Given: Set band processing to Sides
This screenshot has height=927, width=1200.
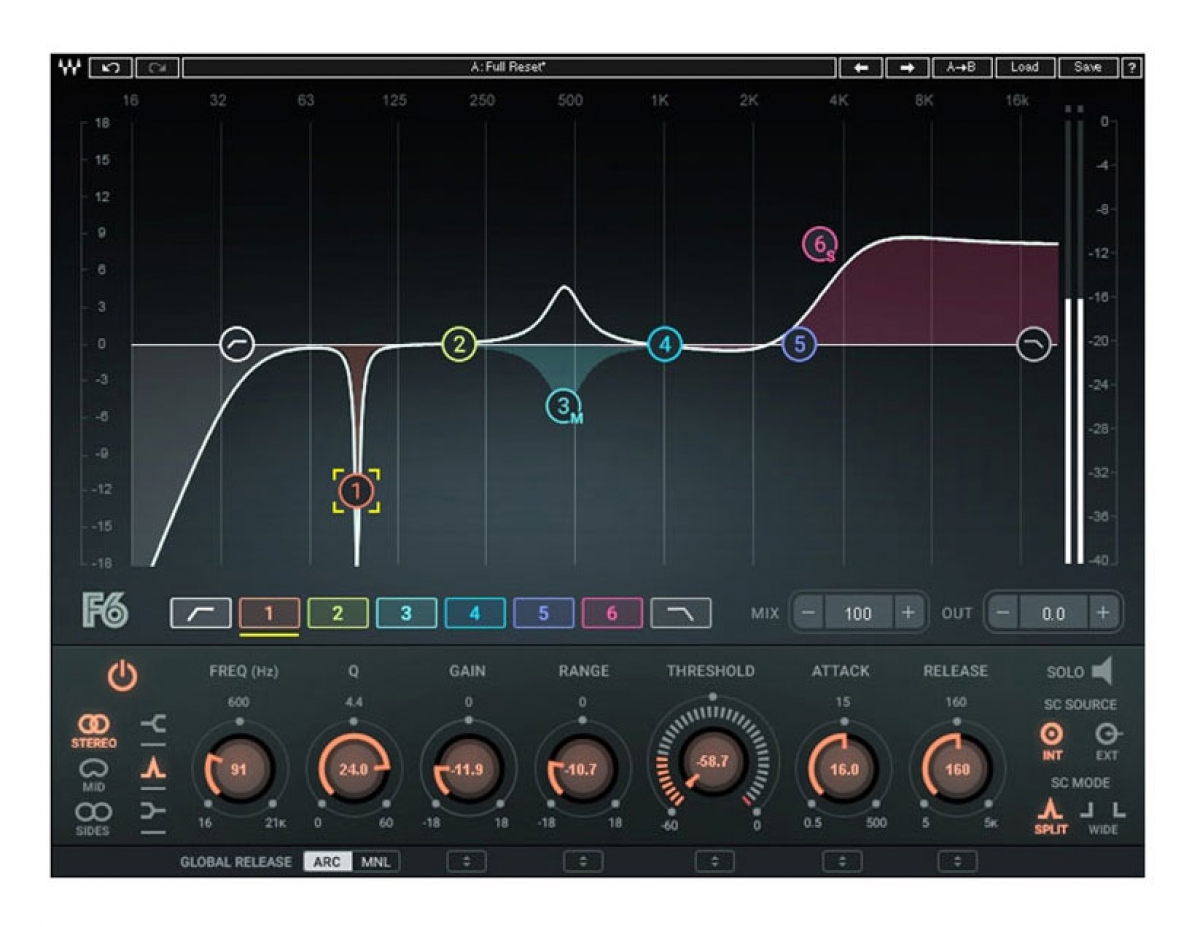Looking at the screenshot, I should [x=93, y=818].
